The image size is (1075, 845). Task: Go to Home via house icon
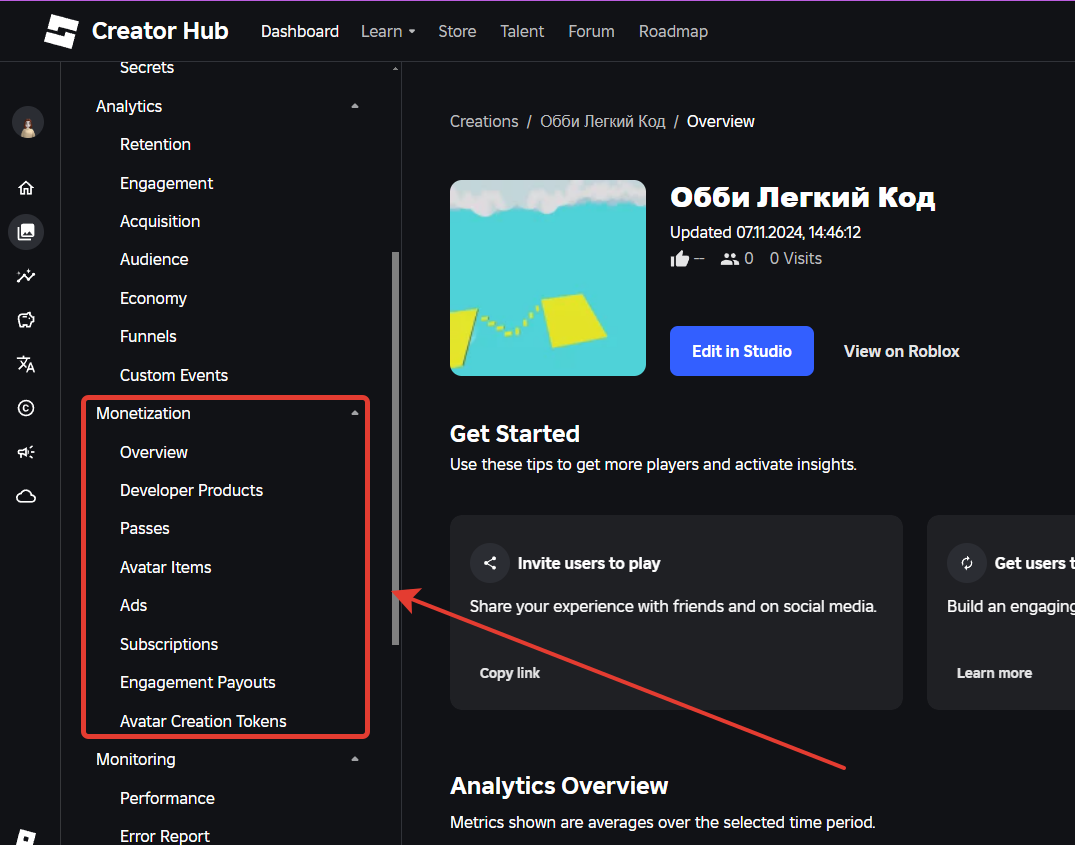click(x=26, y=188)
